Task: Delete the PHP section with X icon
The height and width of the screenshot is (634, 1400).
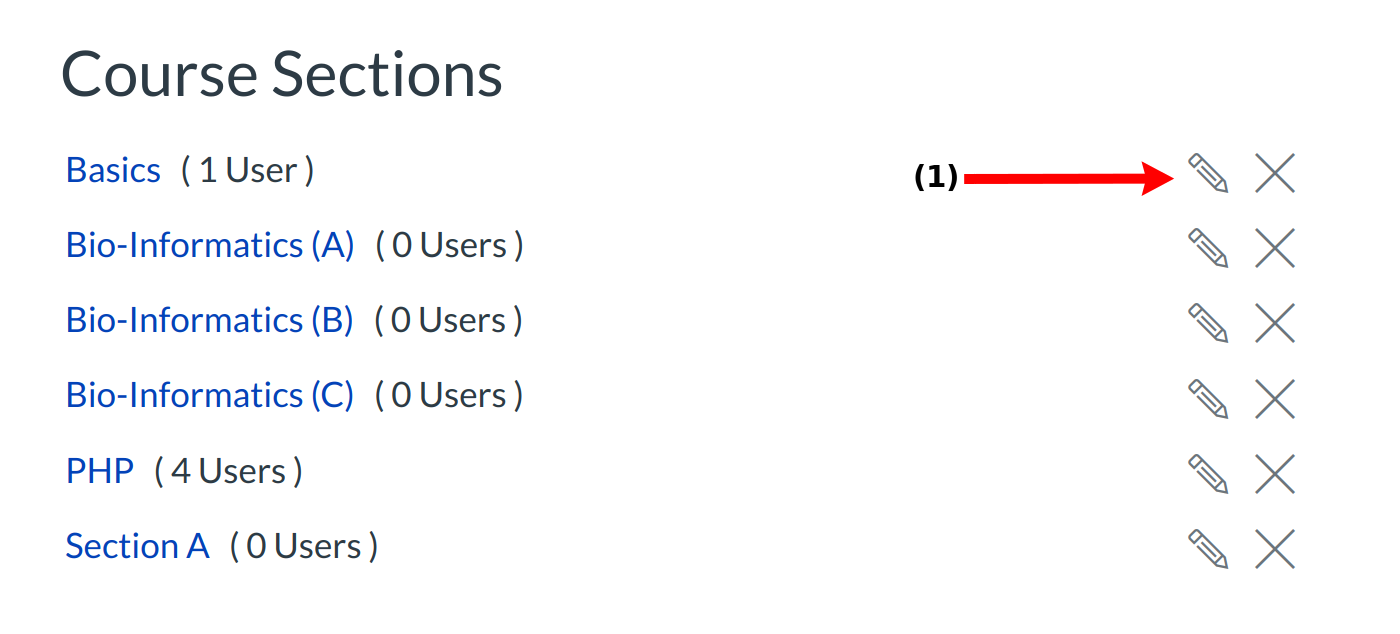Action: tap(1275, 474)
